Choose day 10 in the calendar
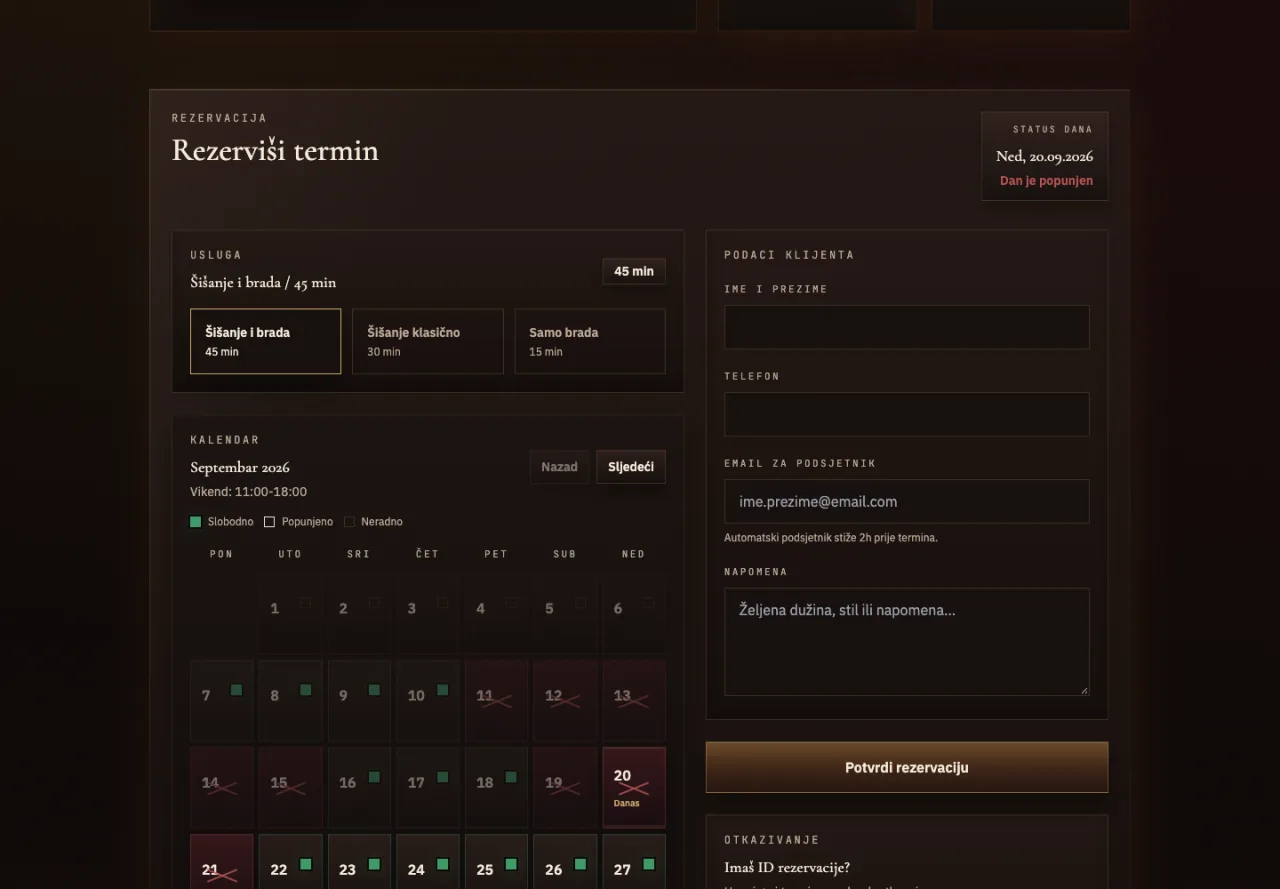 point(428,700)
